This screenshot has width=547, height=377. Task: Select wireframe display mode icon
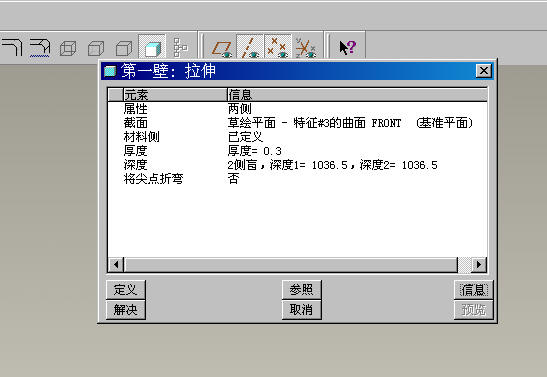click(x=68, y=48)
